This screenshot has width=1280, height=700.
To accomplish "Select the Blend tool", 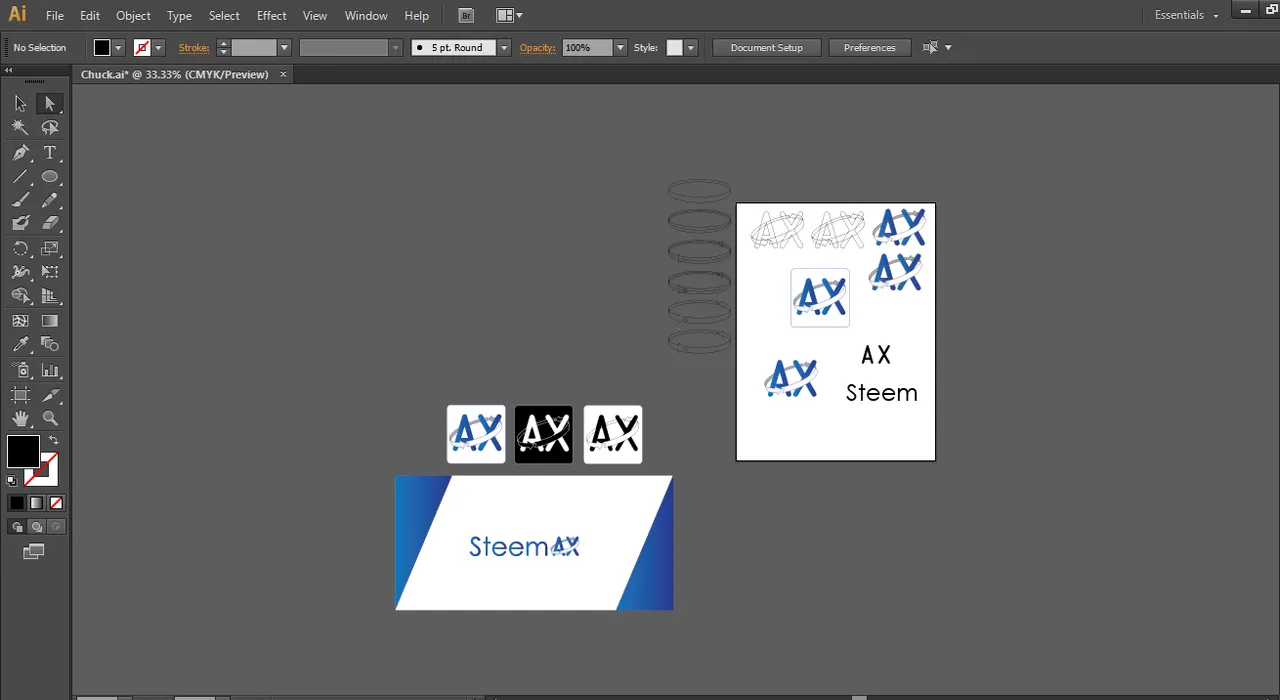I will [x=50, y=345].
